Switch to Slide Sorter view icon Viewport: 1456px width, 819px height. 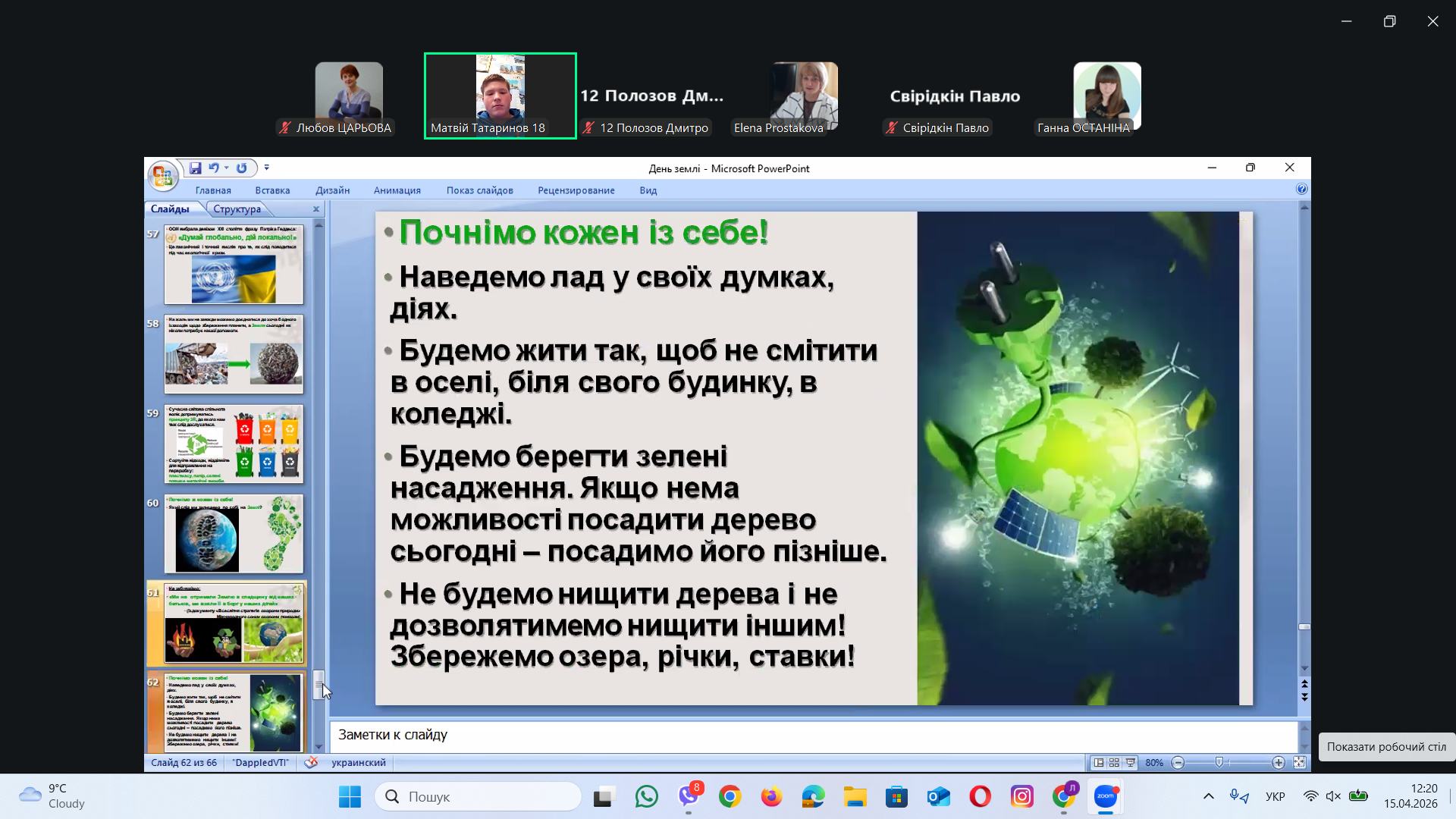pyautogui.click(x=1114, y=762)
